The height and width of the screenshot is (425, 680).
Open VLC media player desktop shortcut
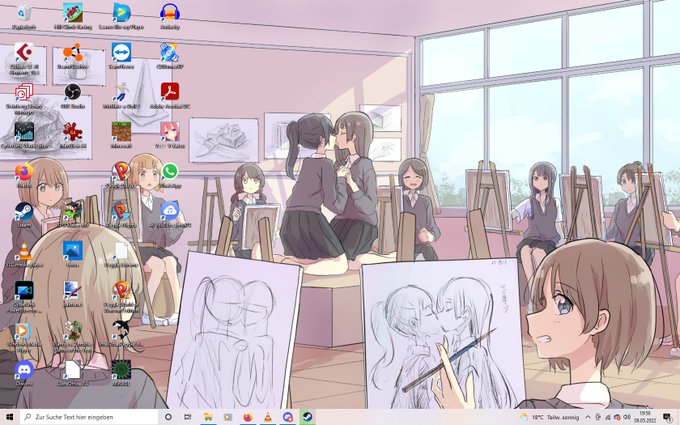click(x=24, y=255)
